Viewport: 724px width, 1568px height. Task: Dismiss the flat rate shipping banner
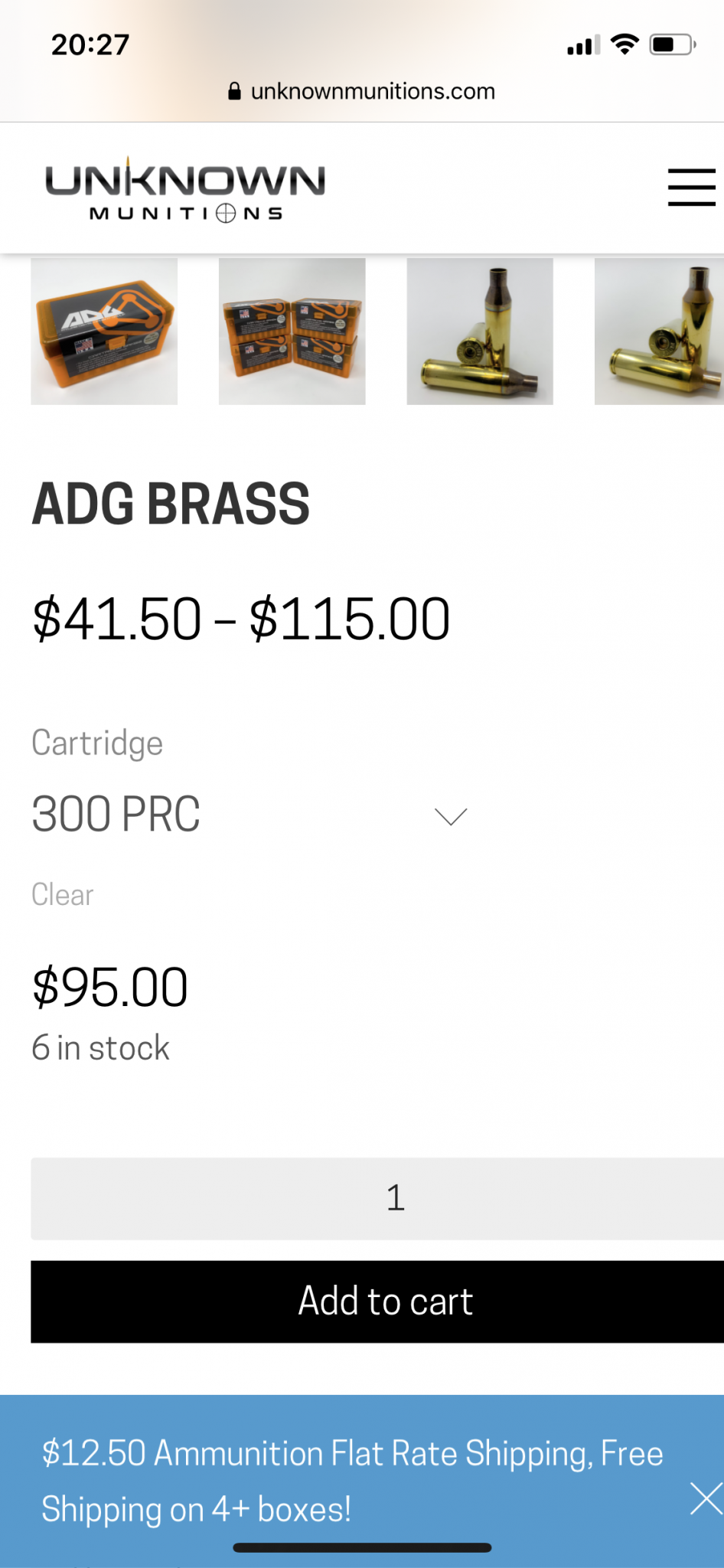click(x=706, y=1499)
